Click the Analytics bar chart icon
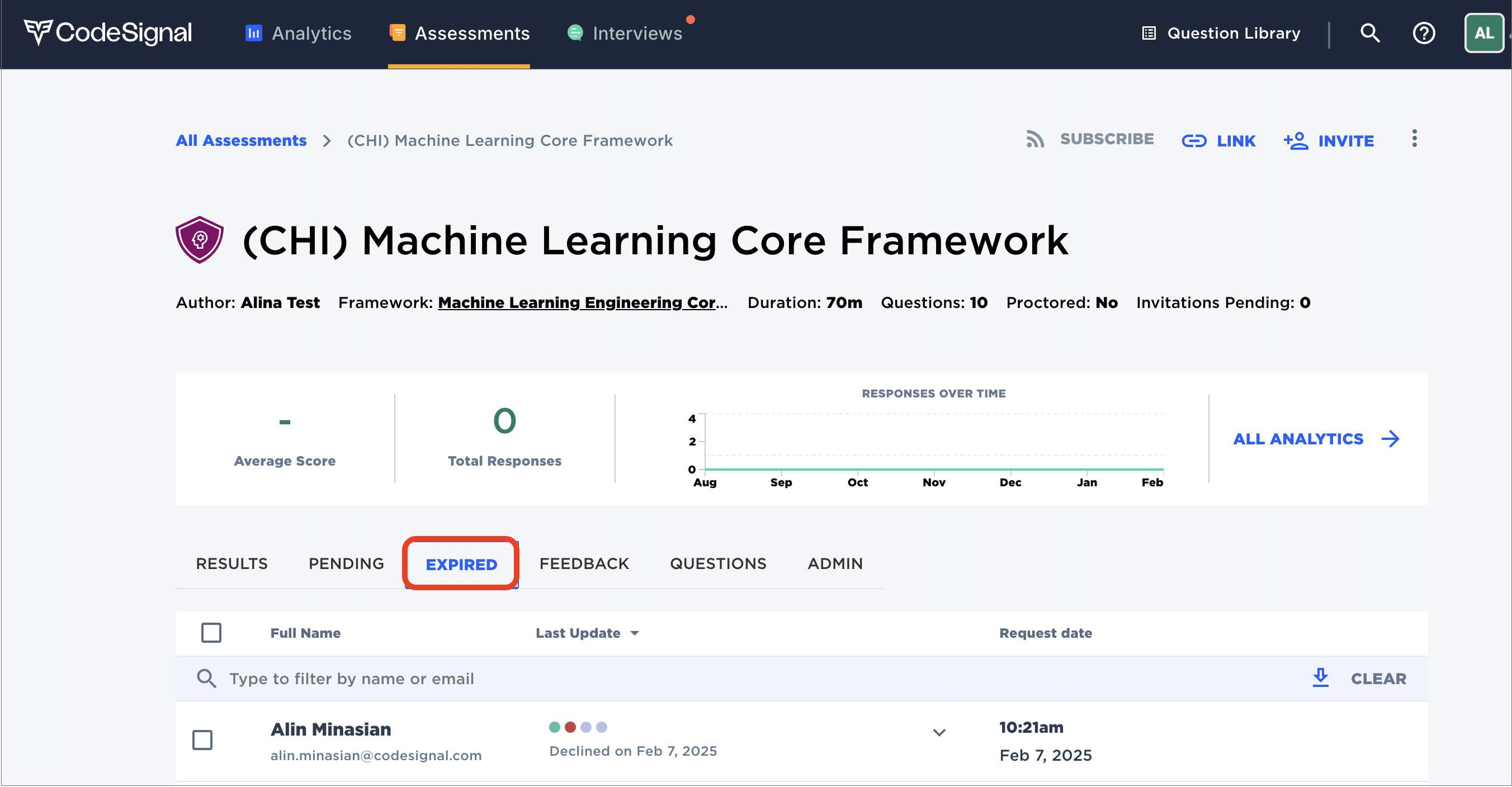Screen dimensions: 1512x787 253,33
